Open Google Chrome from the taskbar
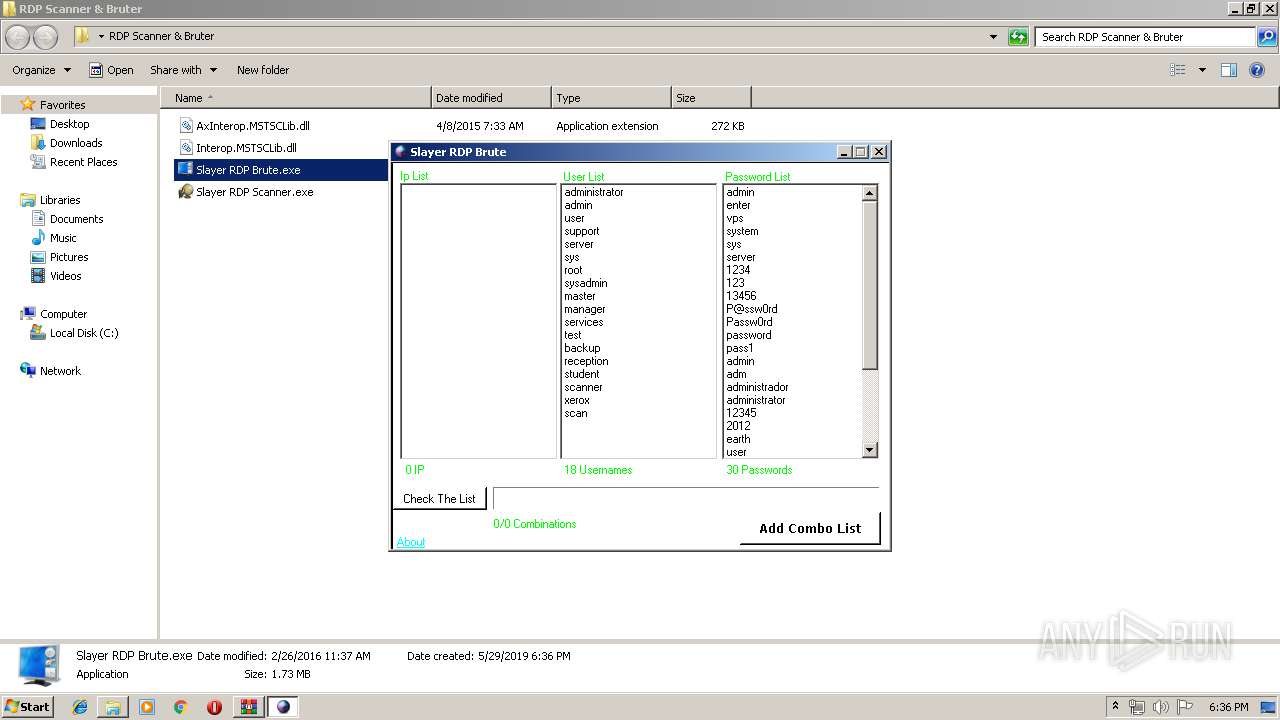The height and width of the screenshot is (720, 1280). pos(181,707)
